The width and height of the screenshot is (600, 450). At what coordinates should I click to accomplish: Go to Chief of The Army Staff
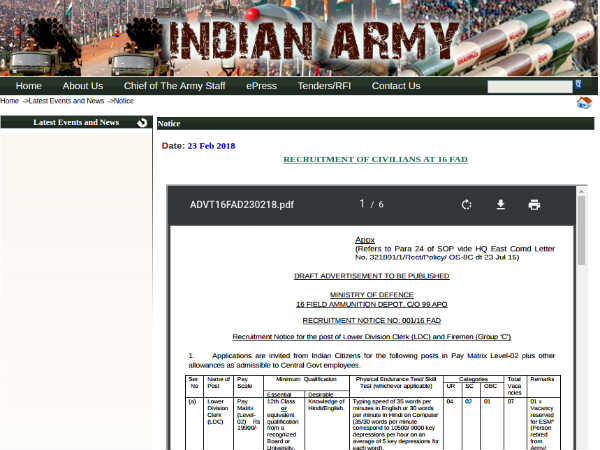(174, 86)
